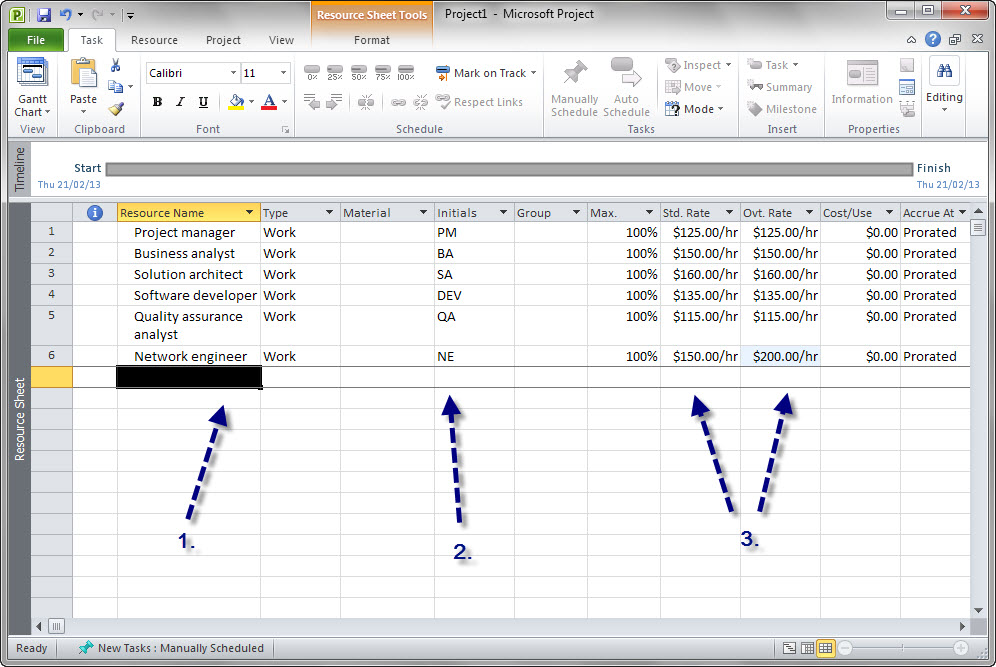Click the Link Tasks icon
The image size is (996, 667).
coord(399,101)
